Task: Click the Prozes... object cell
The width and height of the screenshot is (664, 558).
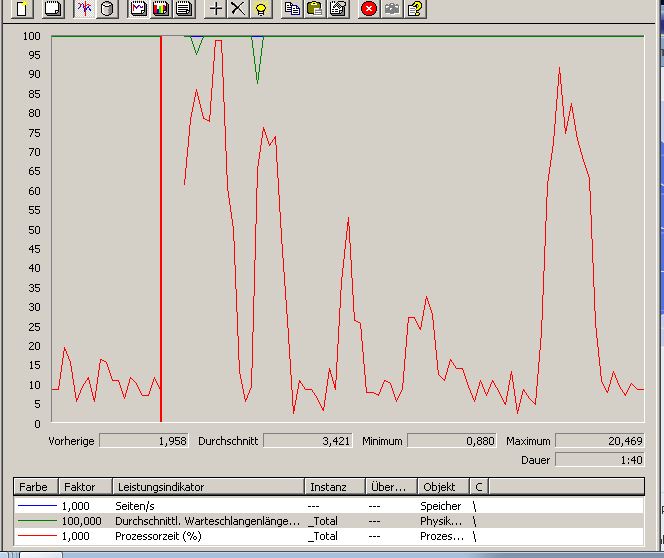Action: tap(442, 536)
